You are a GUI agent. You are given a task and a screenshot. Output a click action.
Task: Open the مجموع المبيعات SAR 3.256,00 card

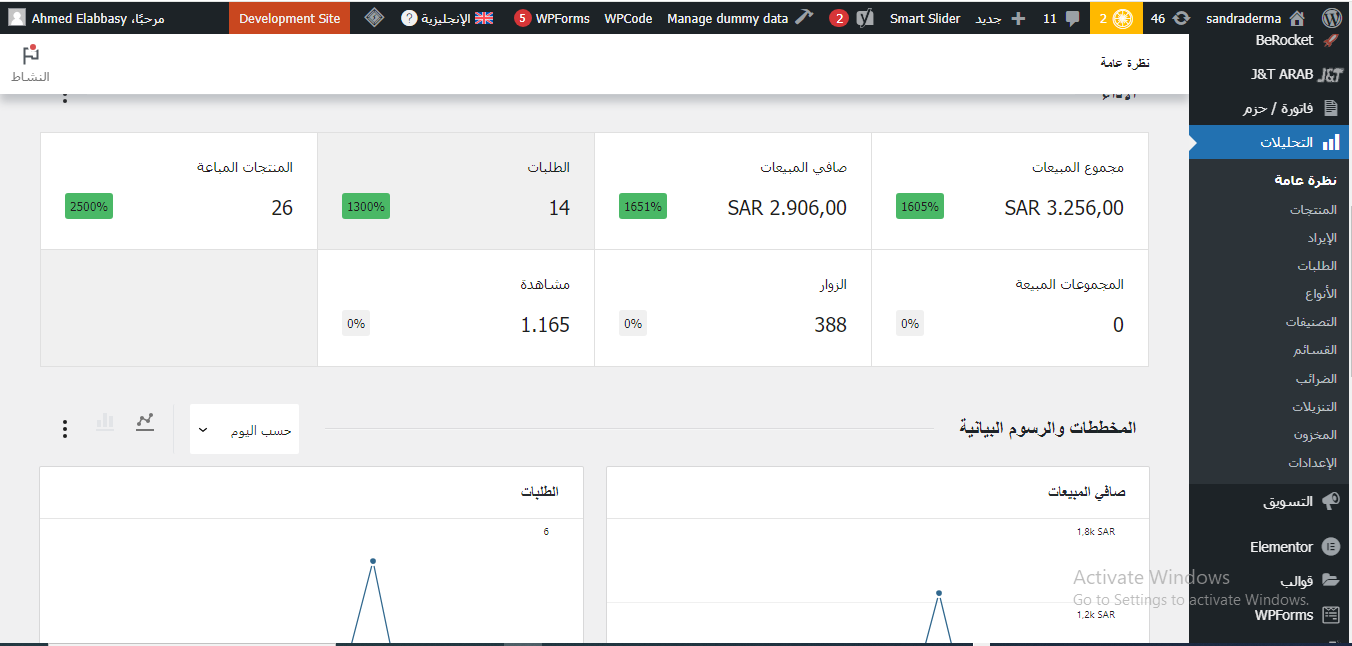click(x=1010, y=191)
